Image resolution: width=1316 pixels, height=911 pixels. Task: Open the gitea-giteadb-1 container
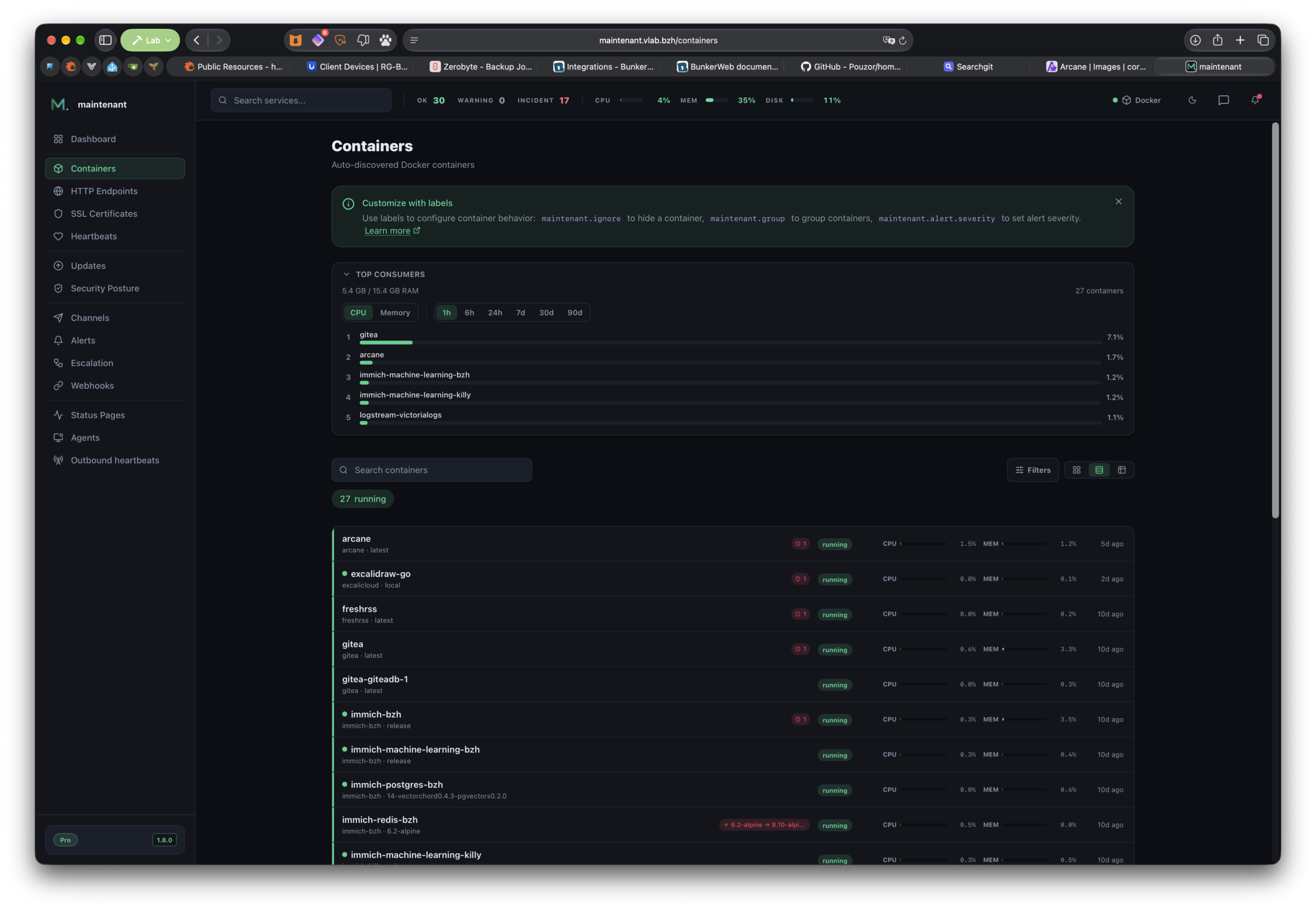click(733, 684)
